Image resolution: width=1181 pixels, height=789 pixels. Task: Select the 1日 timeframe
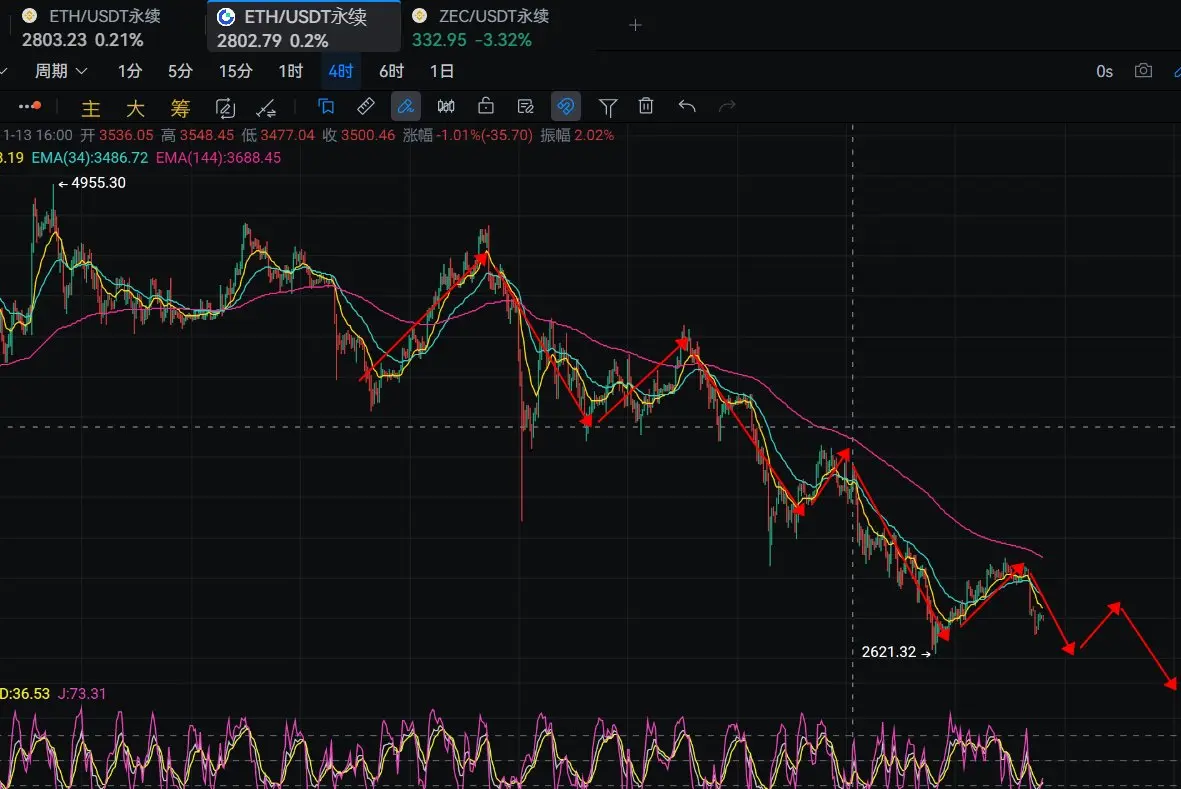click(441, 71)
